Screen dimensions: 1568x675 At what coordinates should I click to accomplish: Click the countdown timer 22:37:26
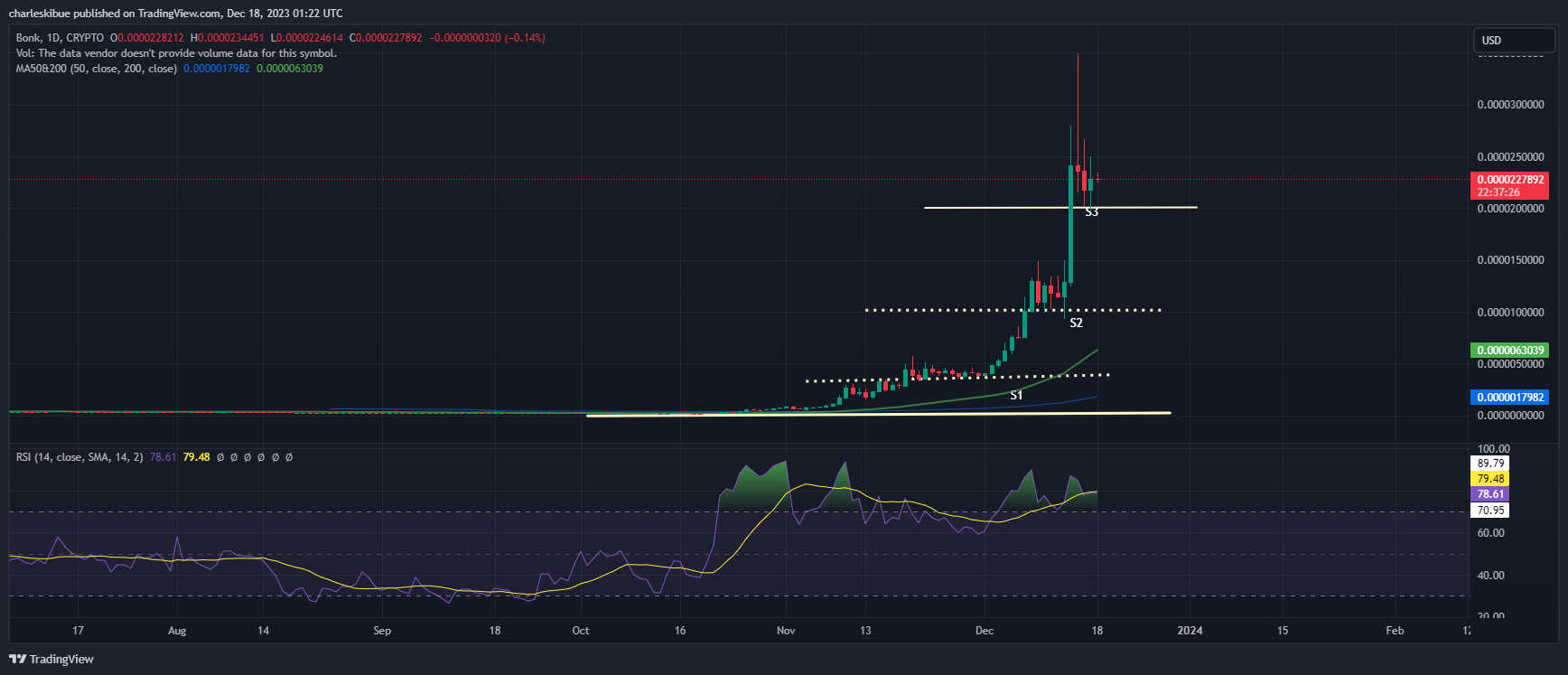[x=1498, y=192]
